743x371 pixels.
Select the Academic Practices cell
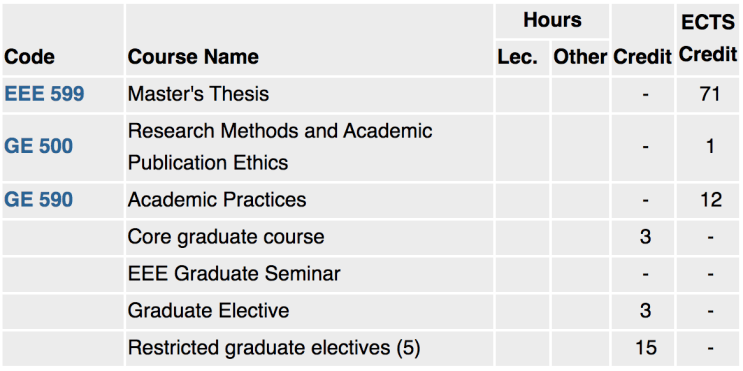click(x=217, y=199)
